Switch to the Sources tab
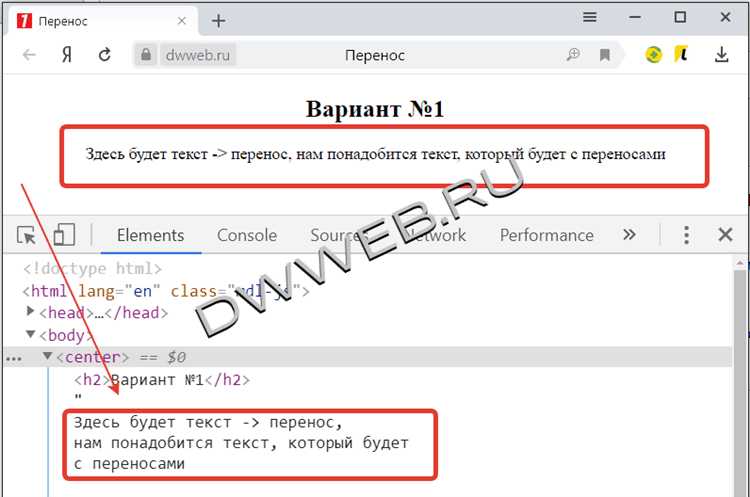This screenshot has width=750, height=497. [341, 235]
